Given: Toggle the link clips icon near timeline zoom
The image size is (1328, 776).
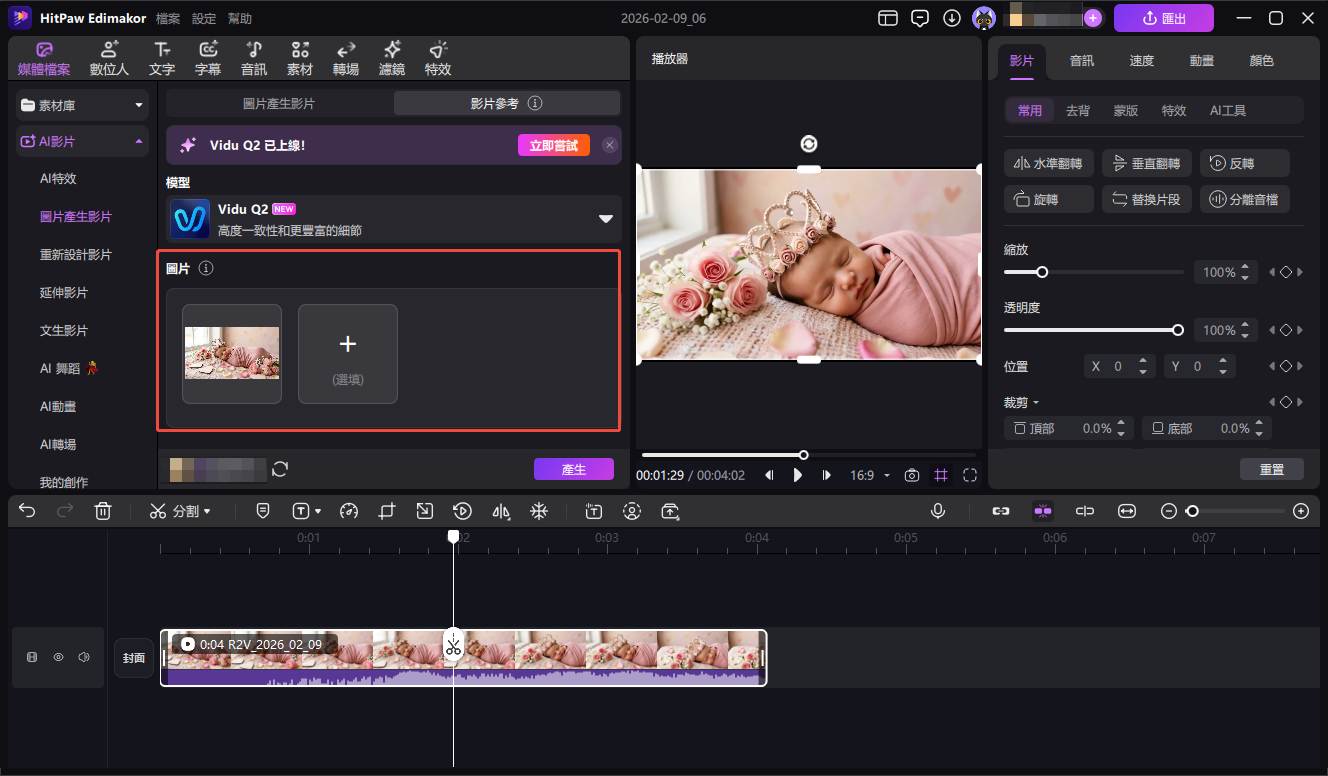Looking at the screenshot, I should point(1000,511).
